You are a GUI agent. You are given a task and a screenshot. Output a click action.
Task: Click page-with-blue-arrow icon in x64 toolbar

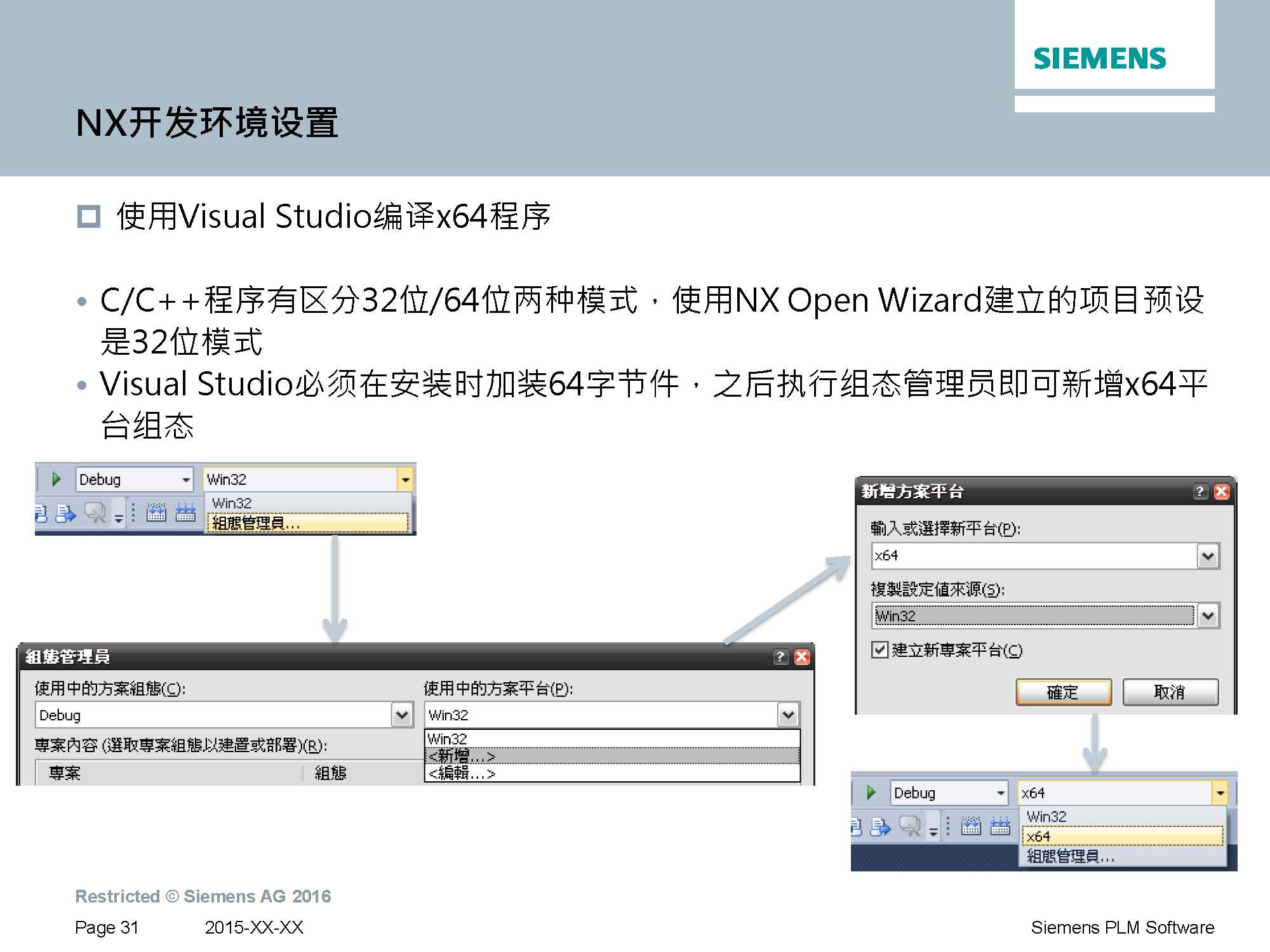(x=881, y=826)
